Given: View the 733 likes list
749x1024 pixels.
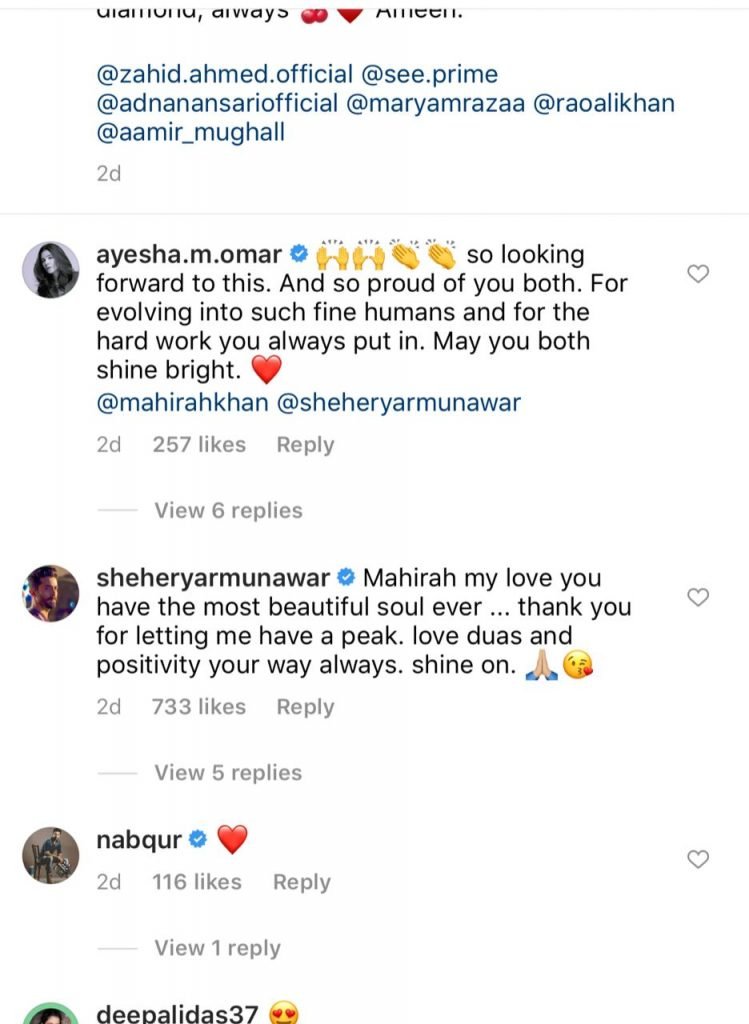Looking at the screenshot, I should click(x=198, y=707).
